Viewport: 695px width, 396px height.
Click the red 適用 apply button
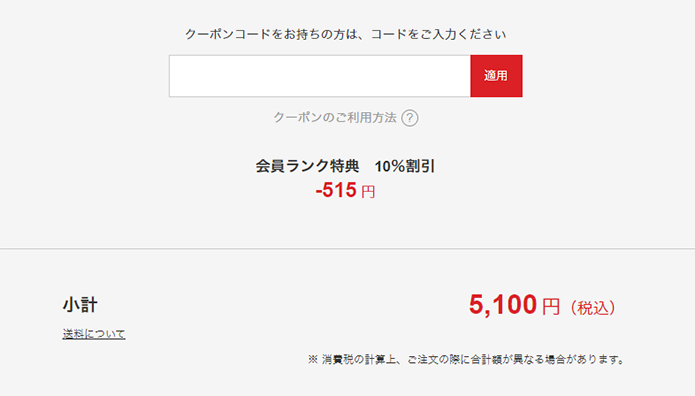(496, 76)
